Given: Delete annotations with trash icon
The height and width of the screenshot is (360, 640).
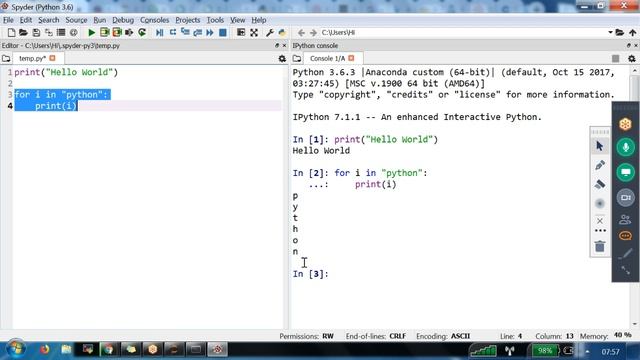Looking at the screenshot, I should point(600,247).
